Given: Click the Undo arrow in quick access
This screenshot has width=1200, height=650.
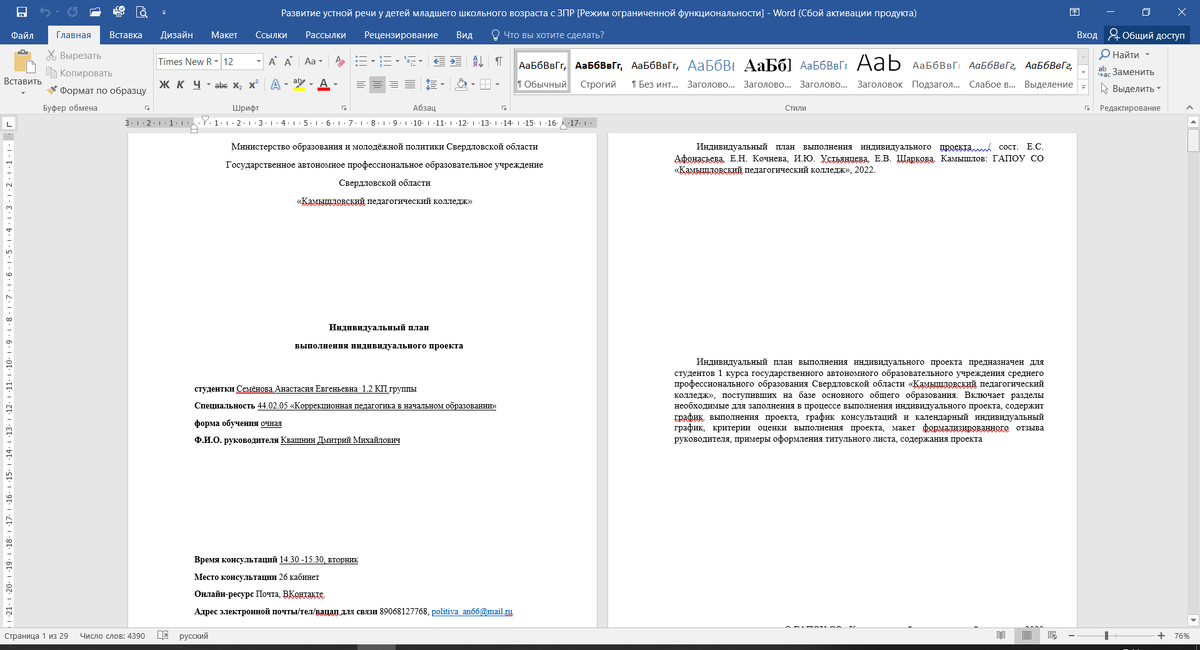Looking at the screenshot, I should pos(46,12).
